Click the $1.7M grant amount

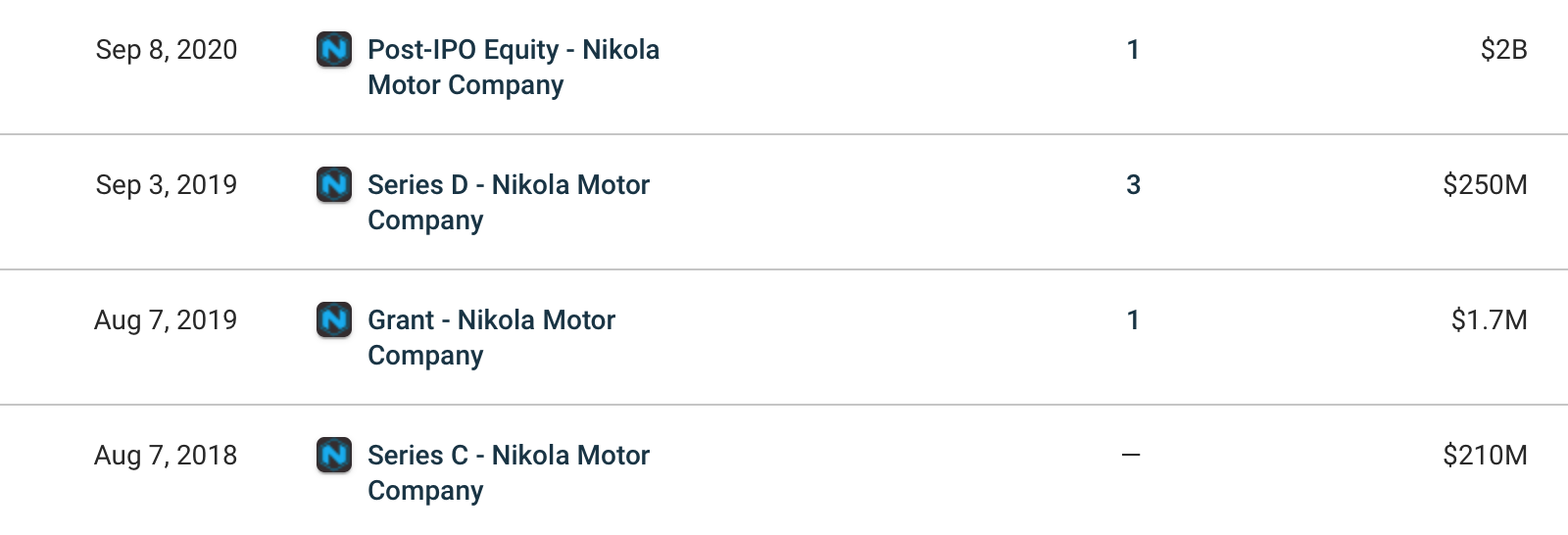tap(1490, 320)
